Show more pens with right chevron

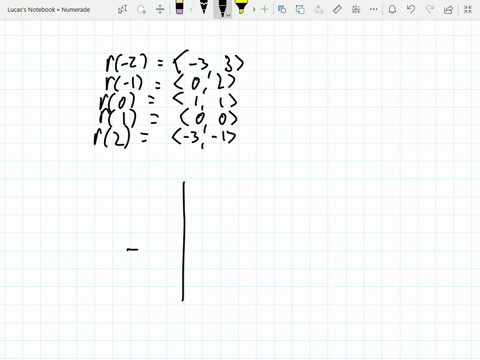click(254, 9)
